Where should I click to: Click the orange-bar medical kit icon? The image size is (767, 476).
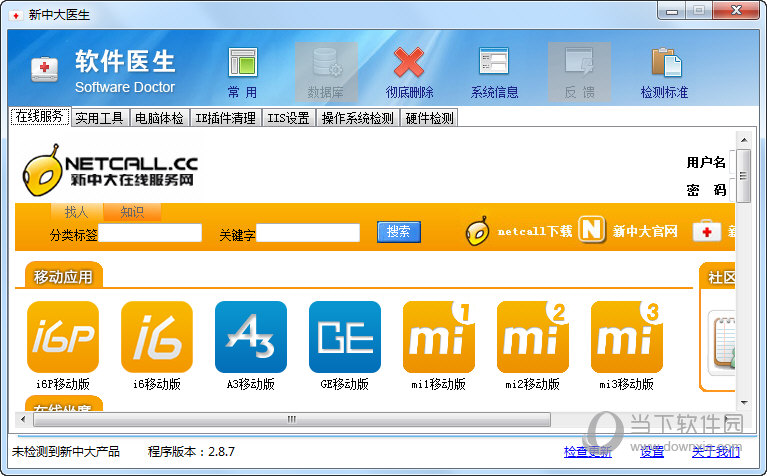tap(706, 231)
